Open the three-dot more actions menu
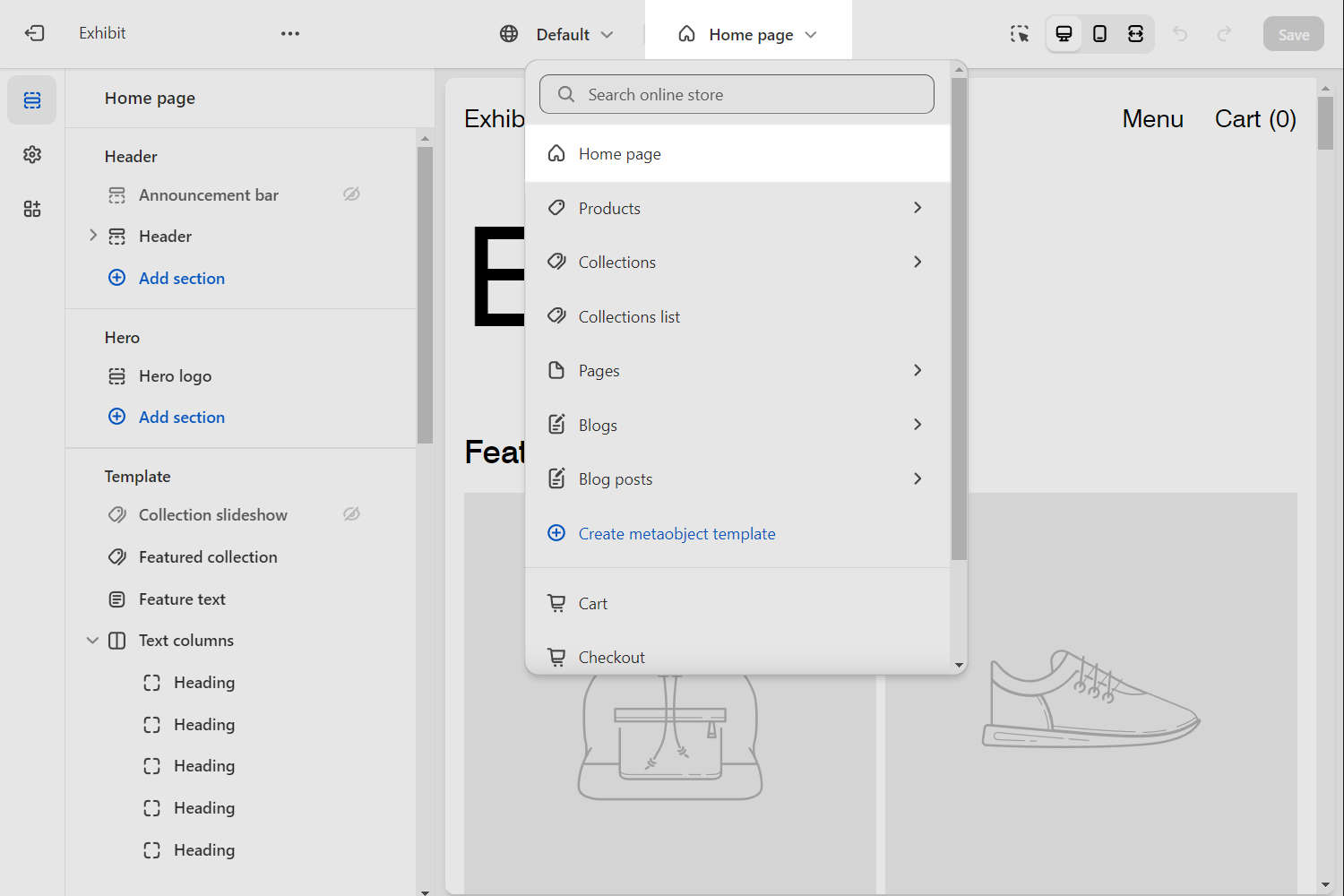Screen dimensions: 1344x896 tap(290, 33)
